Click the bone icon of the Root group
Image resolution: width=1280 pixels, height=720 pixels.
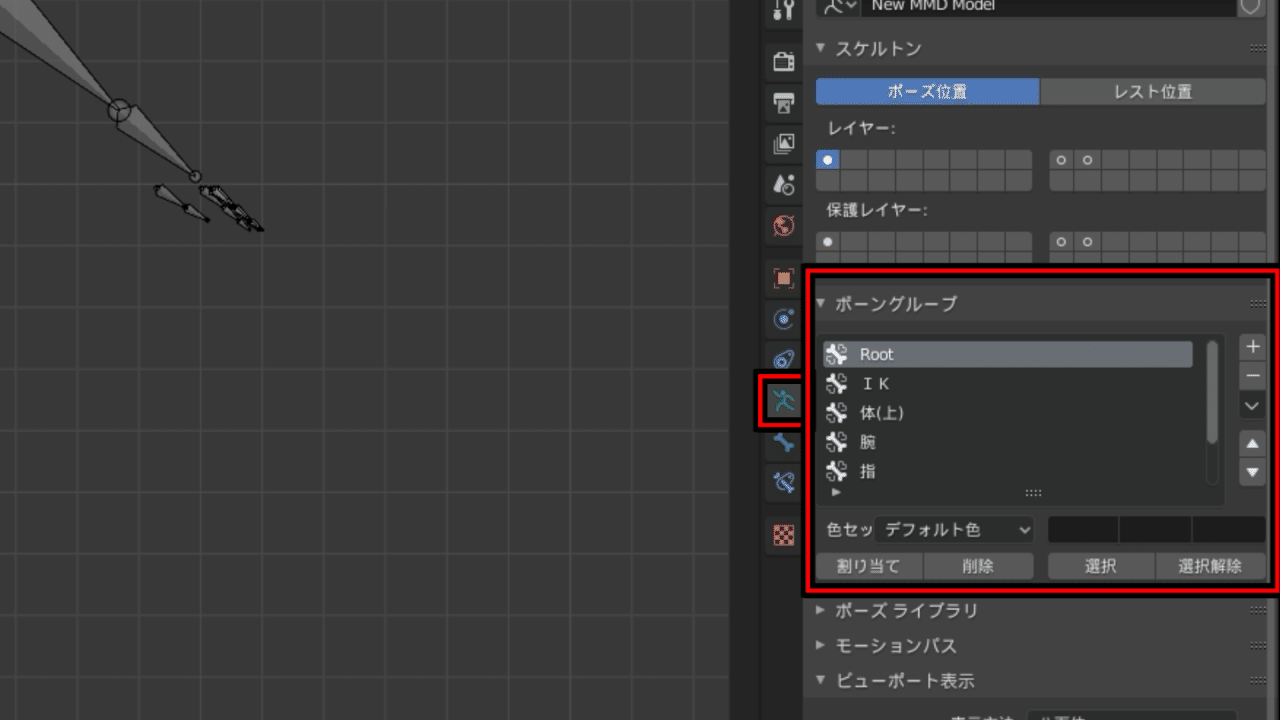pyautogui.click(x=837, y=354)
